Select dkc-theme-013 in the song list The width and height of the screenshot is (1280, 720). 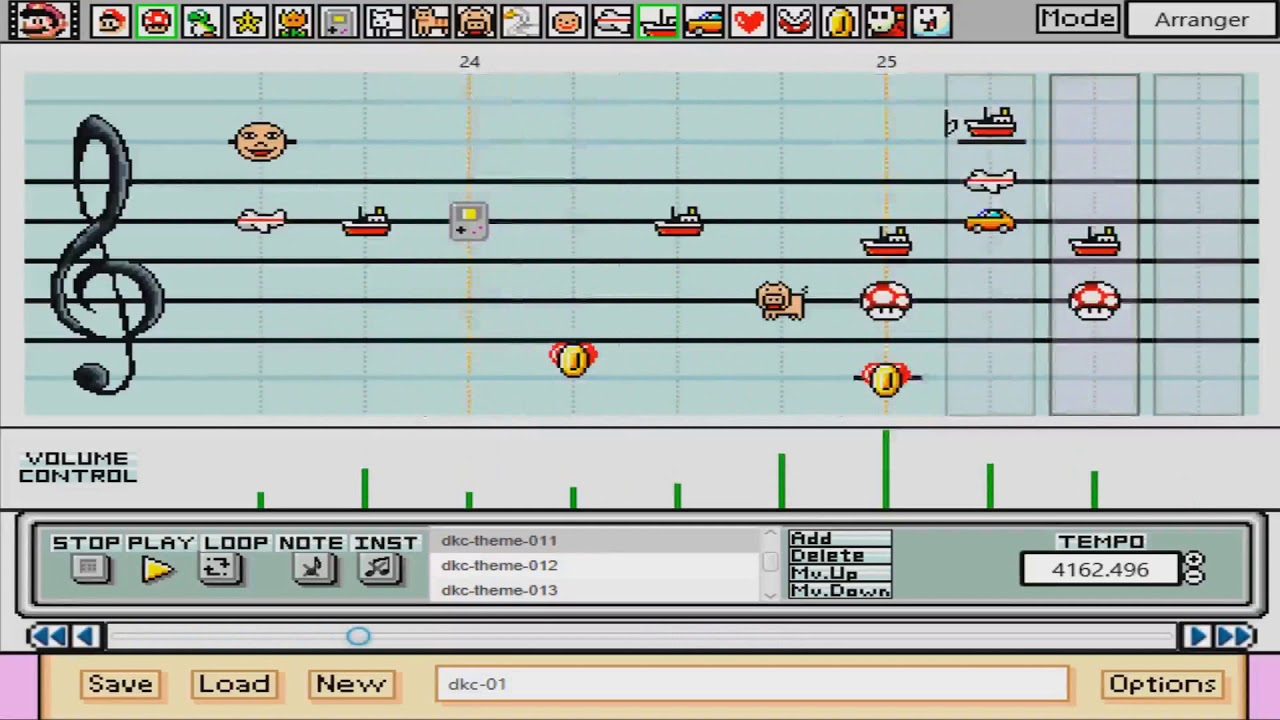point(596,590)
